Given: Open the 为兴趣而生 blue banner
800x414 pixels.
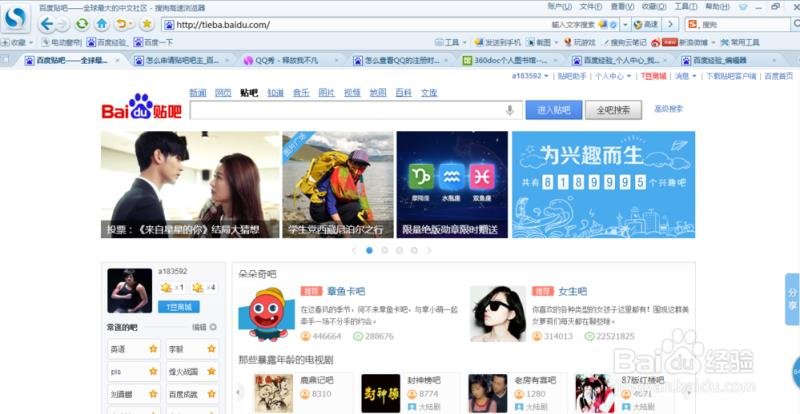Looking at the screenshot, I should (604, 185).
